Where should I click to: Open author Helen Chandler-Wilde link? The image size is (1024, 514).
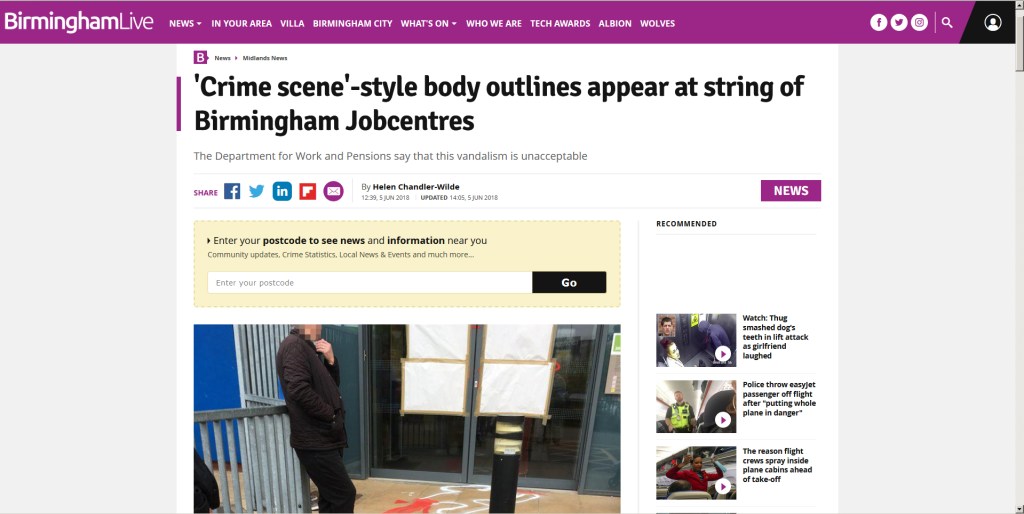click(416, 187)
